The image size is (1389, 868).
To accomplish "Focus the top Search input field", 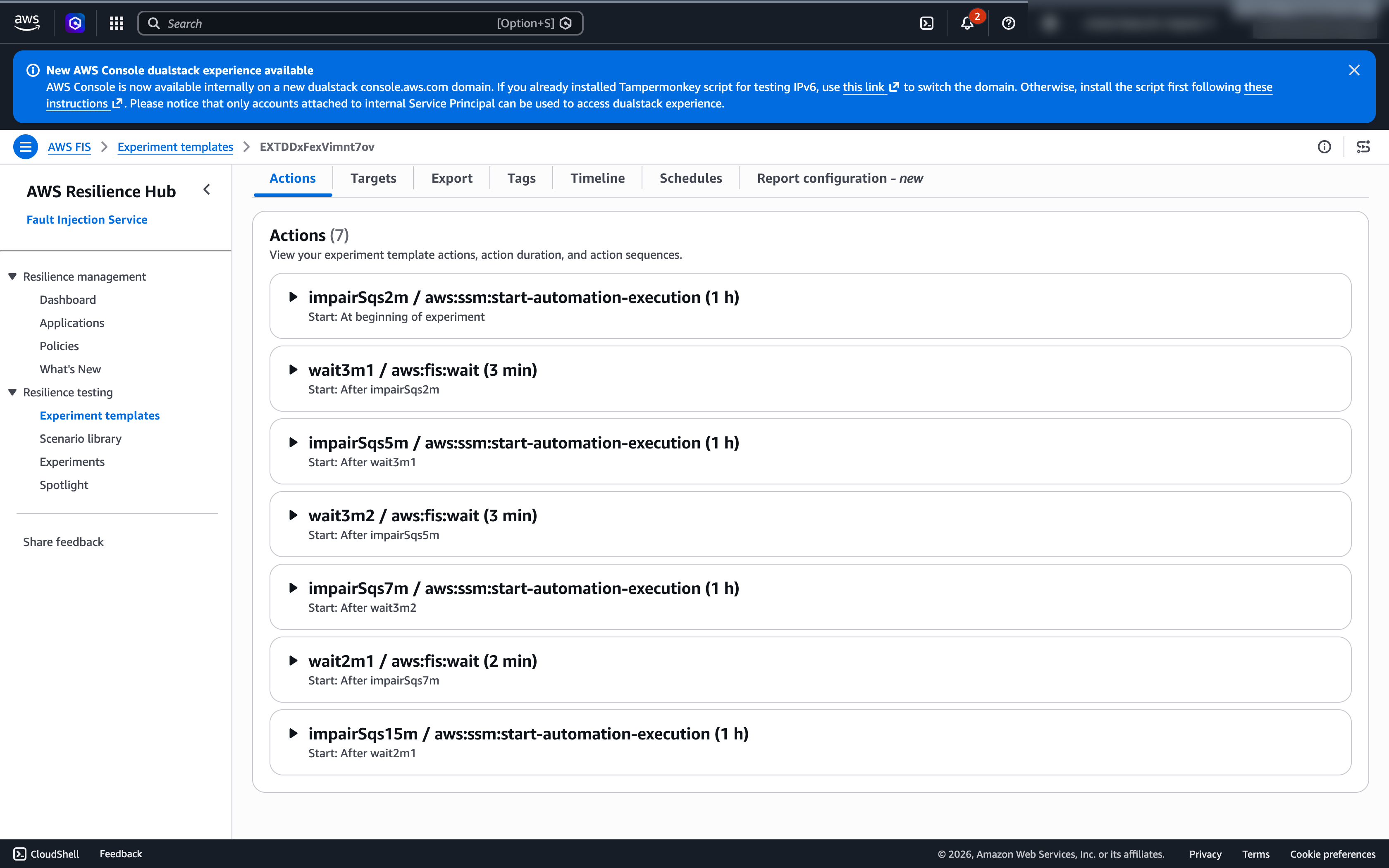I will tap(360, 23).
